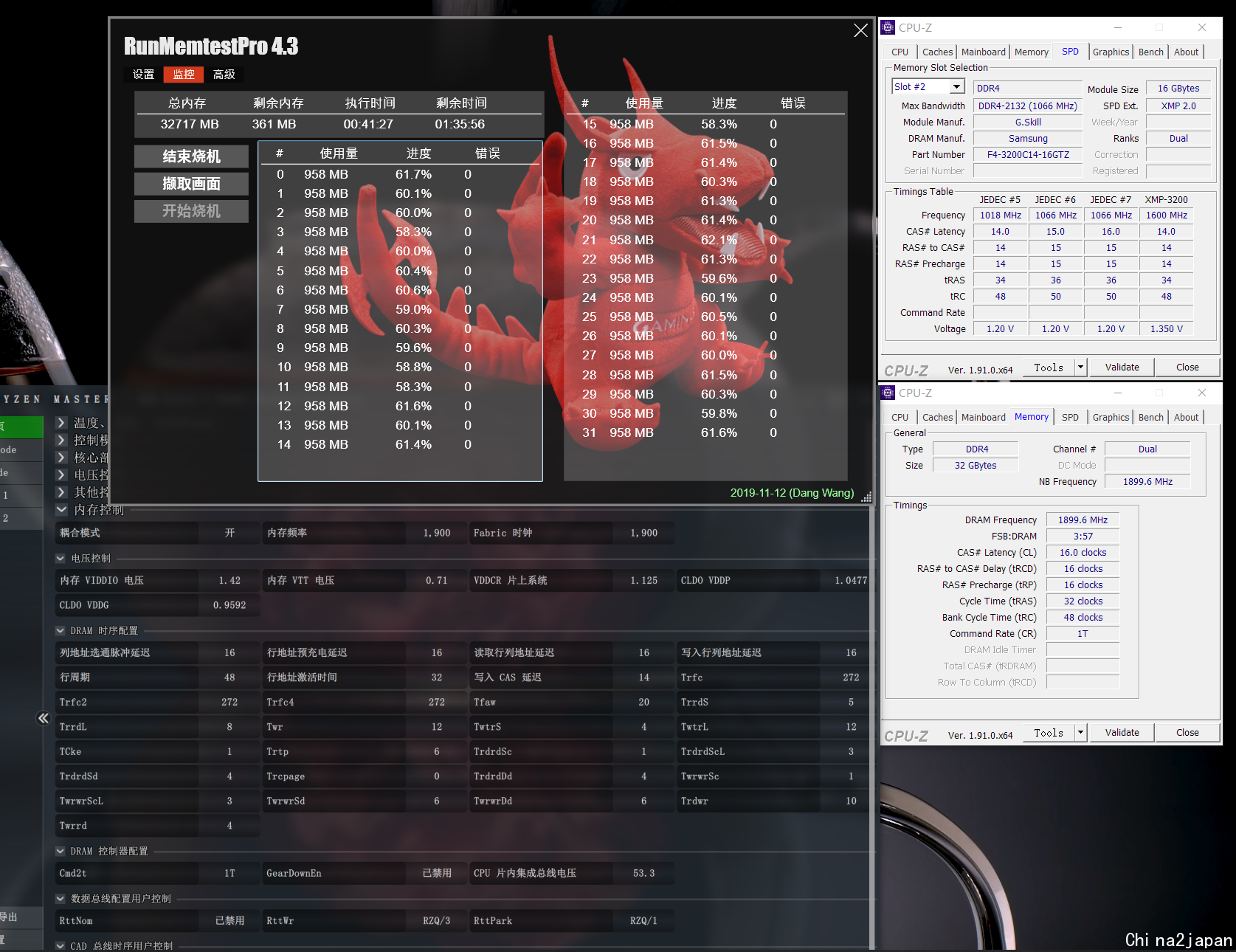
Task: Open Mainboard tab in top CPU-Z window
Action: click(x=983, y=52)
